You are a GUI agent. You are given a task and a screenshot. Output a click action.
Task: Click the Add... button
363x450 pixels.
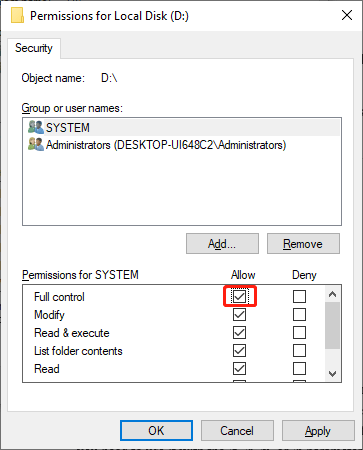click(222, 244)
